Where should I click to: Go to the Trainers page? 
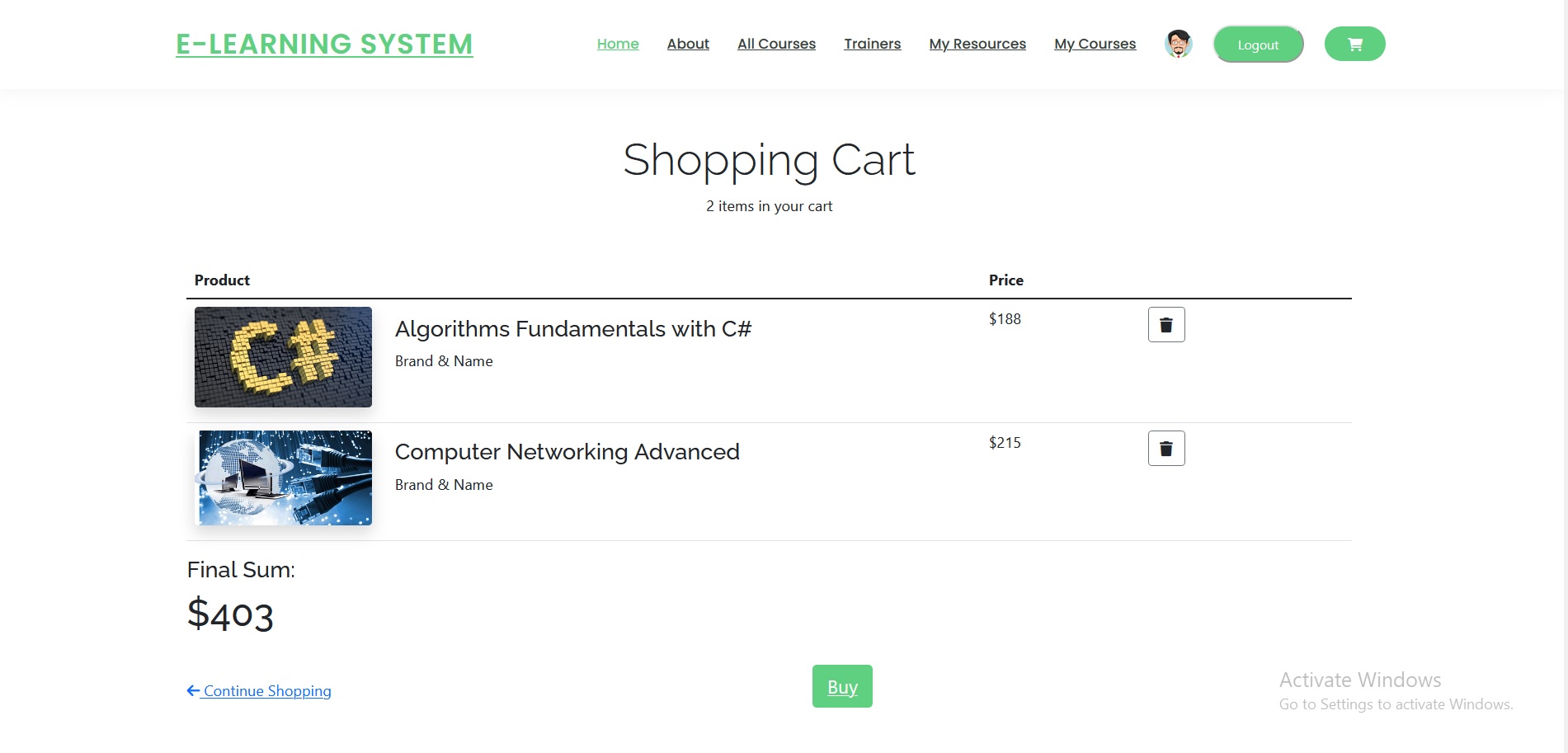tap(872, 44)
